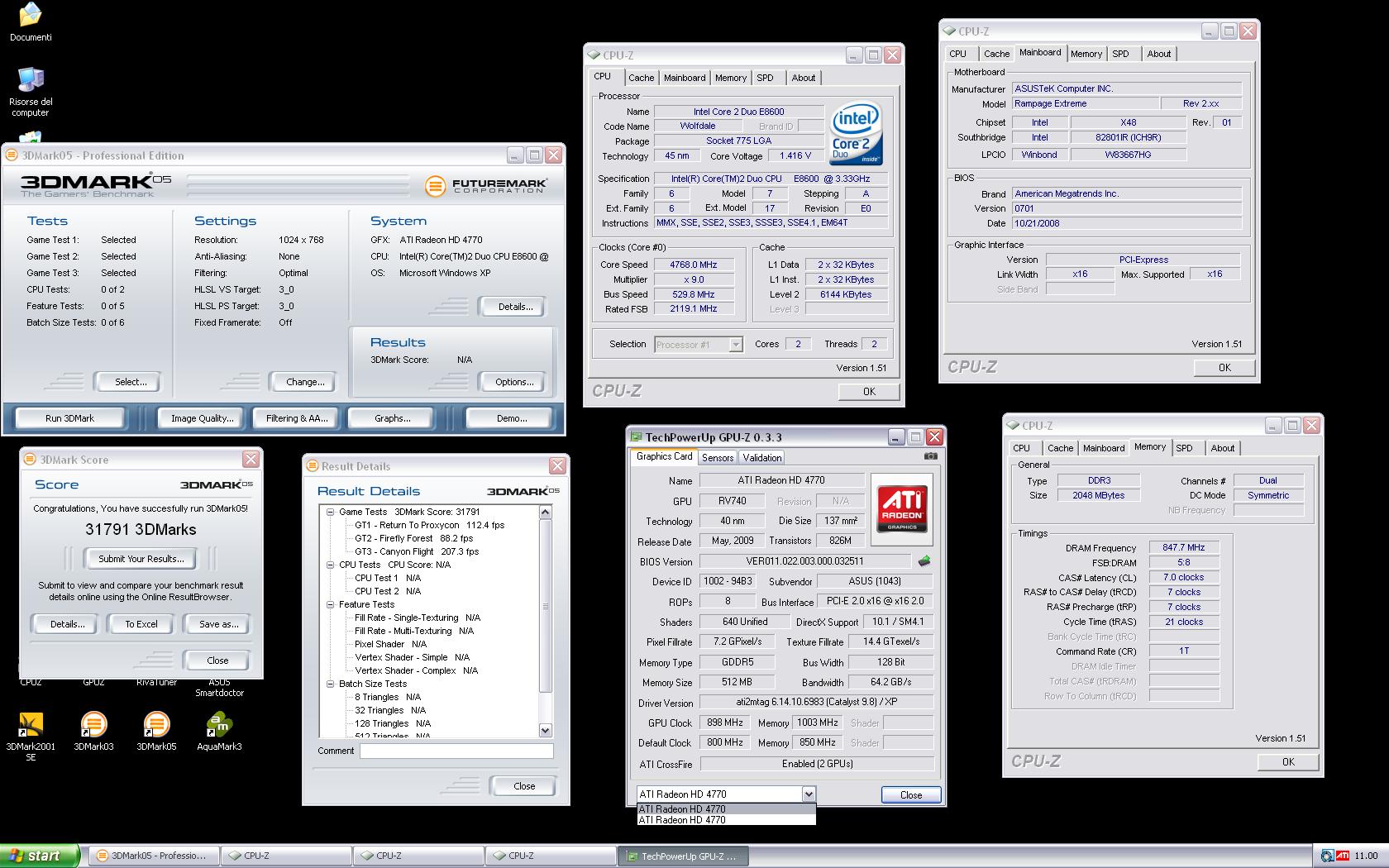This screenshot has height=868, width=1389.
Task: Choose second ATI Radeon HD 4770 list entry
Action: point(726,820)
